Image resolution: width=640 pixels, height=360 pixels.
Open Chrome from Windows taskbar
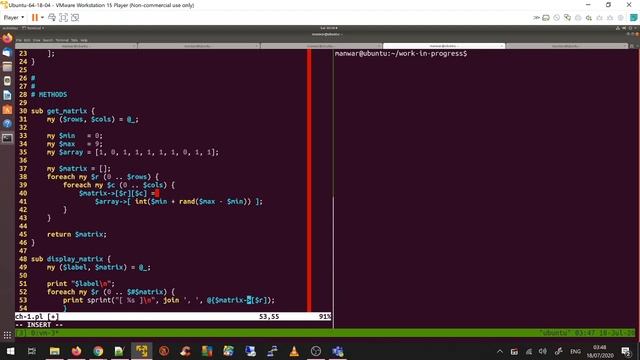pos(98,351)
